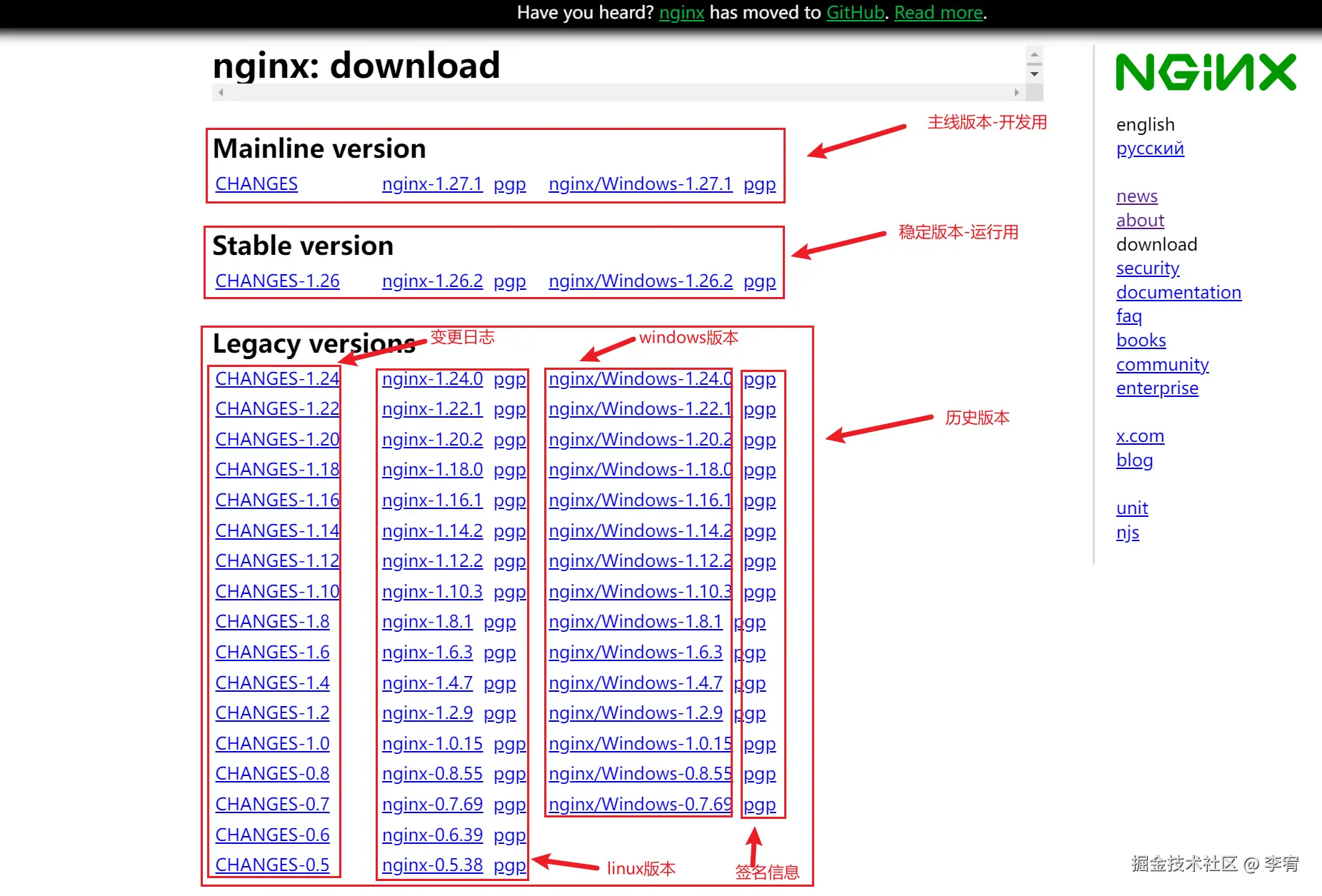Viewport: 1322px width, 896px height.
Task: Open the CHANGES-1.18 changelog
Action: [x=277, y=470]
